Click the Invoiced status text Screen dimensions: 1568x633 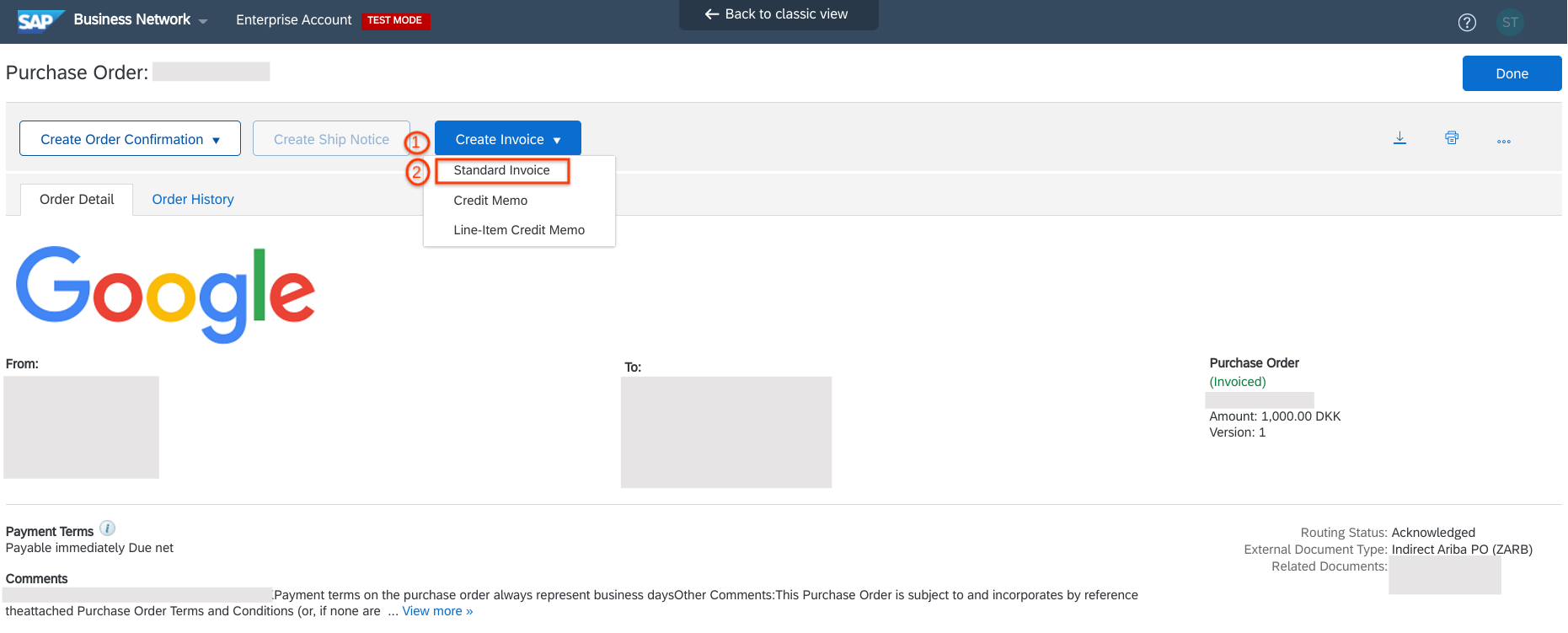[1238, 382]
